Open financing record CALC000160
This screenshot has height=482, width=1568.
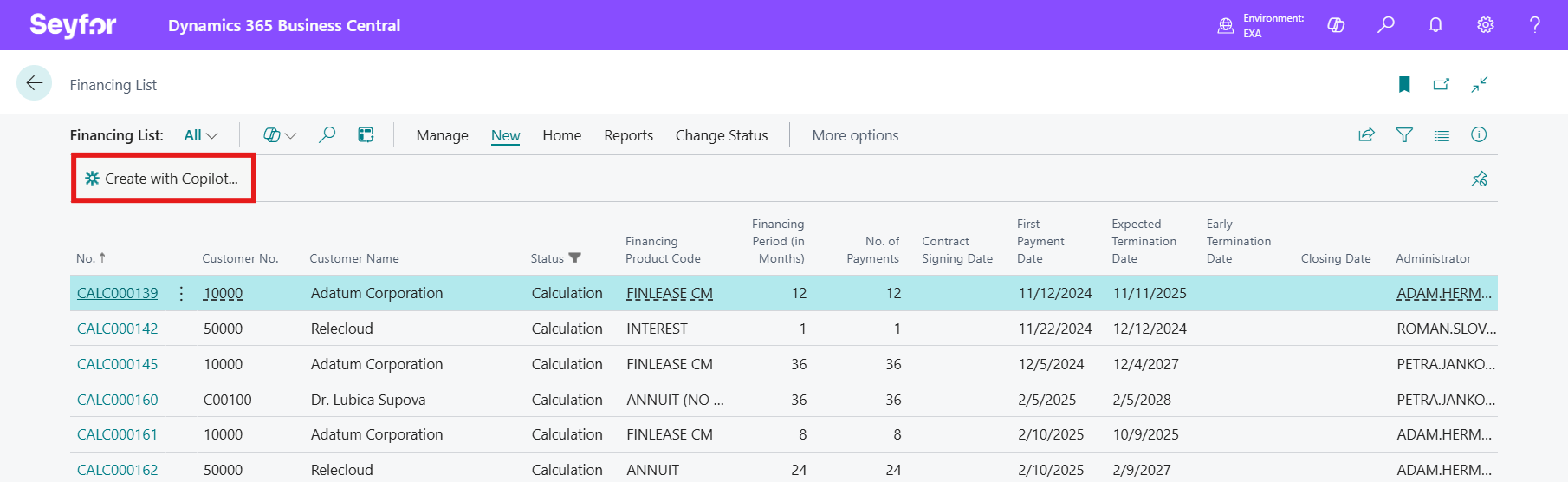click(x=118, y=400)
